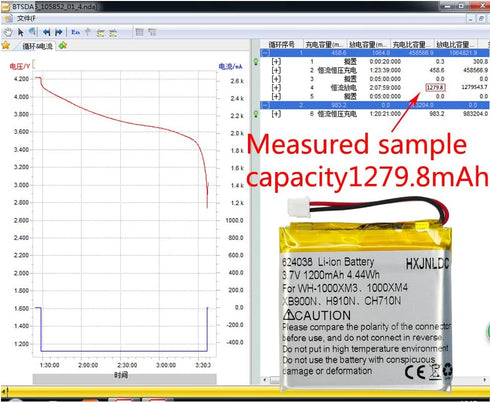Collapse cycle 2 row with minus box
Screen dimensions: 490x403
point(265,105)
